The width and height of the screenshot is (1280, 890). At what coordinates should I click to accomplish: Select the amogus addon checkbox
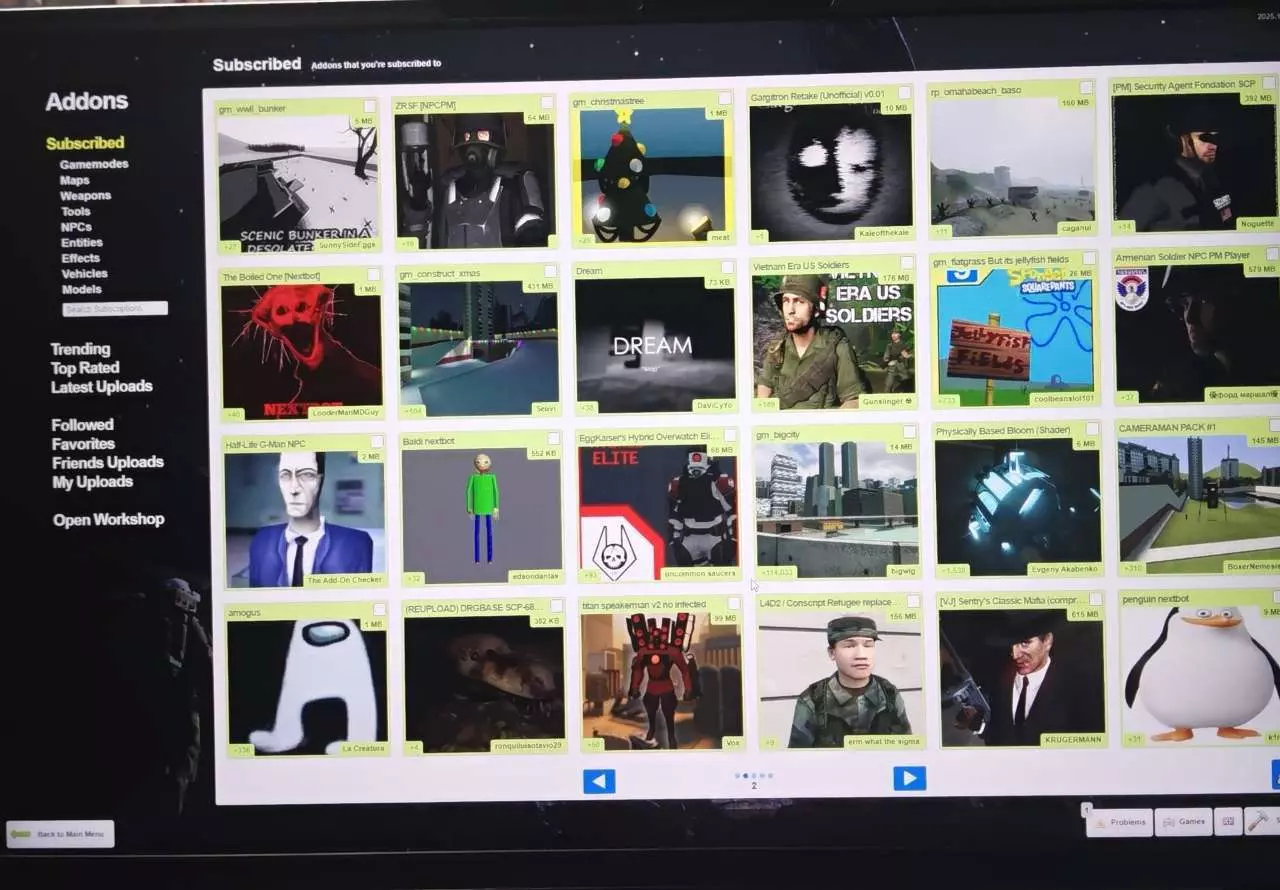[x=380, y=610]
